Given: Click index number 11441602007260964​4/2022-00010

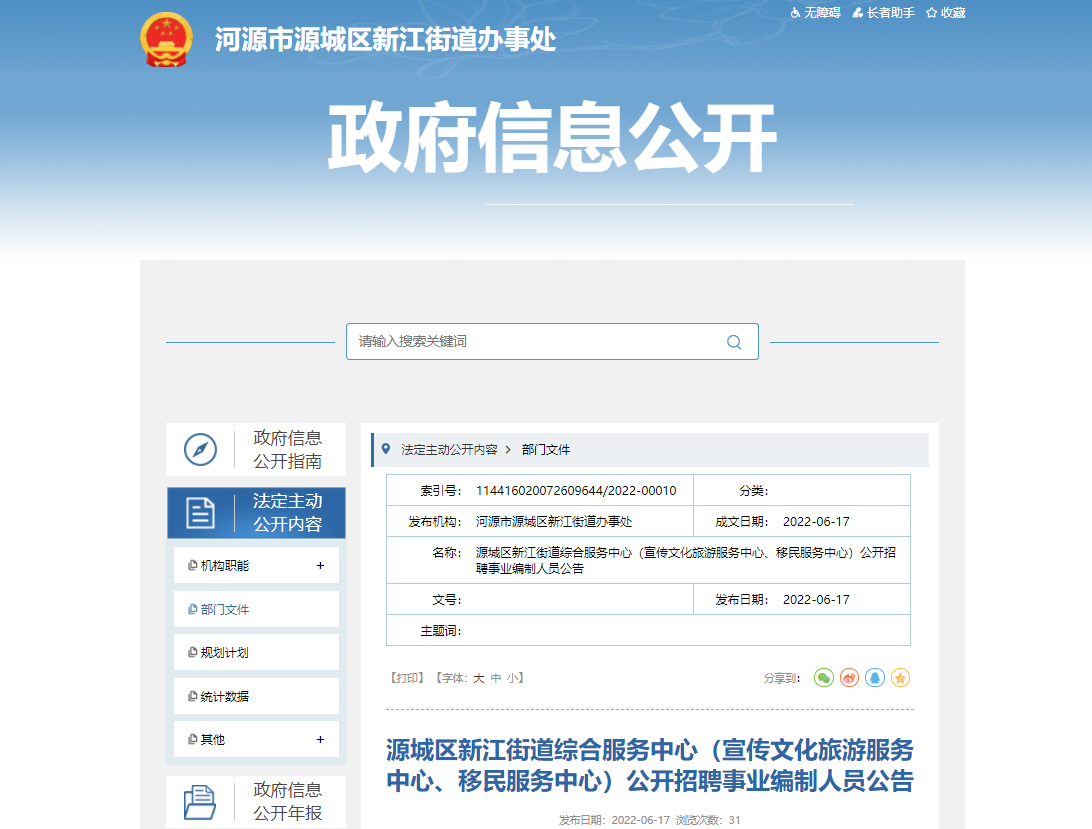Looking at the screenshot, I should click(x=576, y=490).
